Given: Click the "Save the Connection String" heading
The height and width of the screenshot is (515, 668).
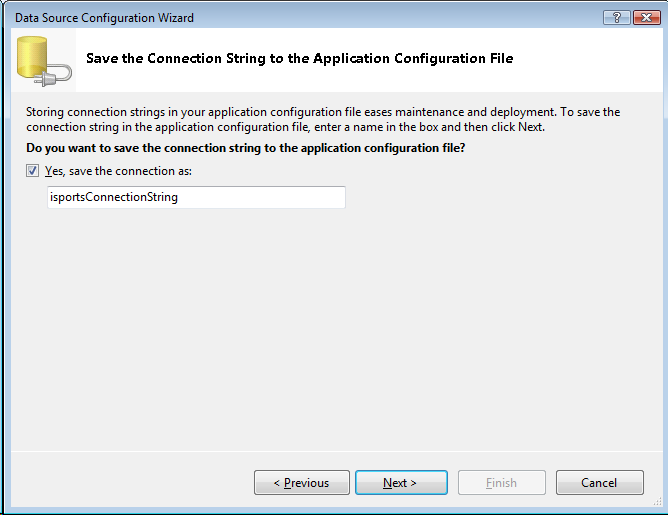Looking at the screenshot, I should (299, 59).
